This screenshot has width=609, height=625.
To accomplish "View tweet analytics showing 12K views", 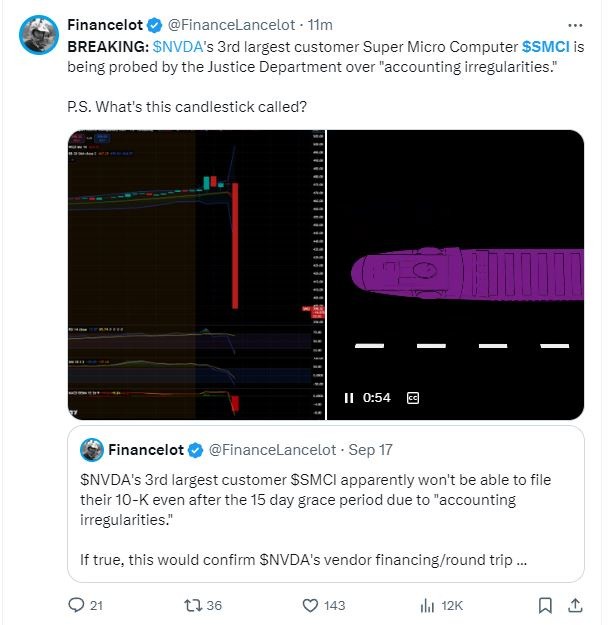I will 428,605.
